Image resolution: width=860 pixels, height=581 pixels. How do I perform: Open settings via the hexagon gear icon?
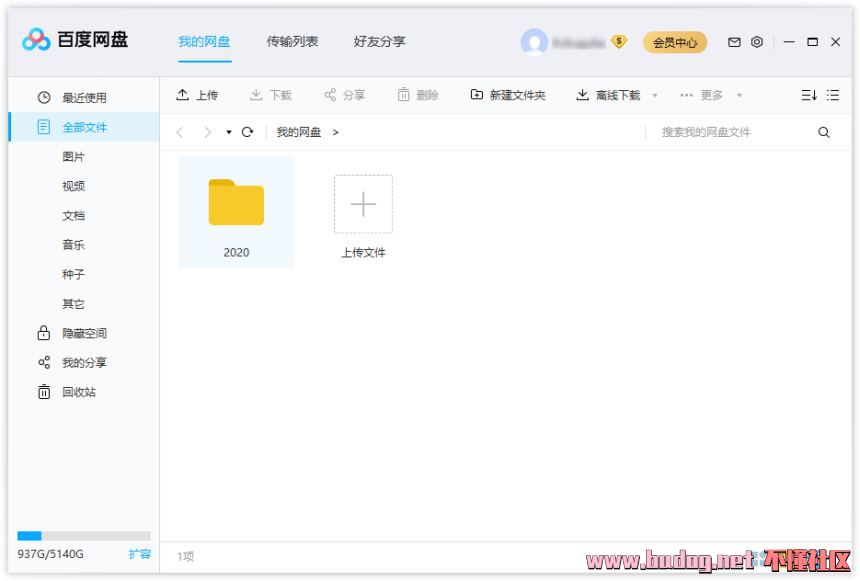pyautogui.click(x=757, y=42)
